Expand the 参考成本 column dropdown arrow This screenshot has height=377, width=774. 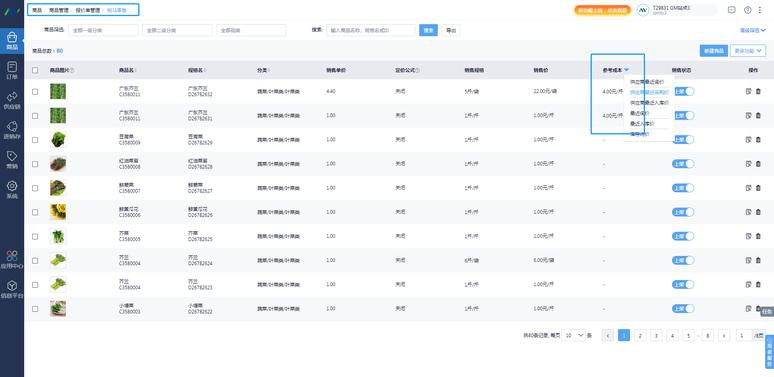626,70
